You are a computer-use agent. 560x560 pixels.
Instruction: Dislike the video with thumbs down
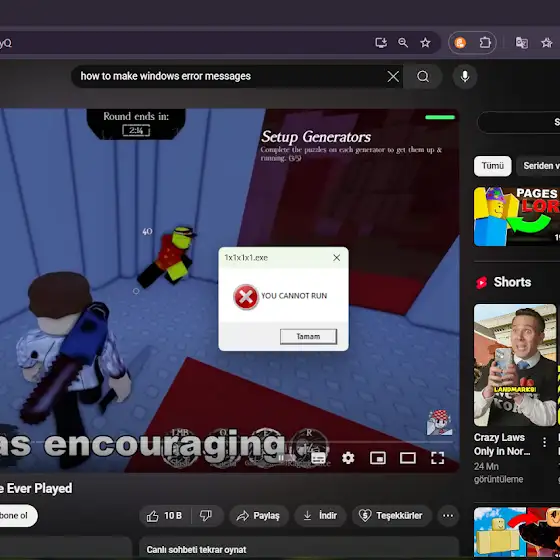pos(206,516)
